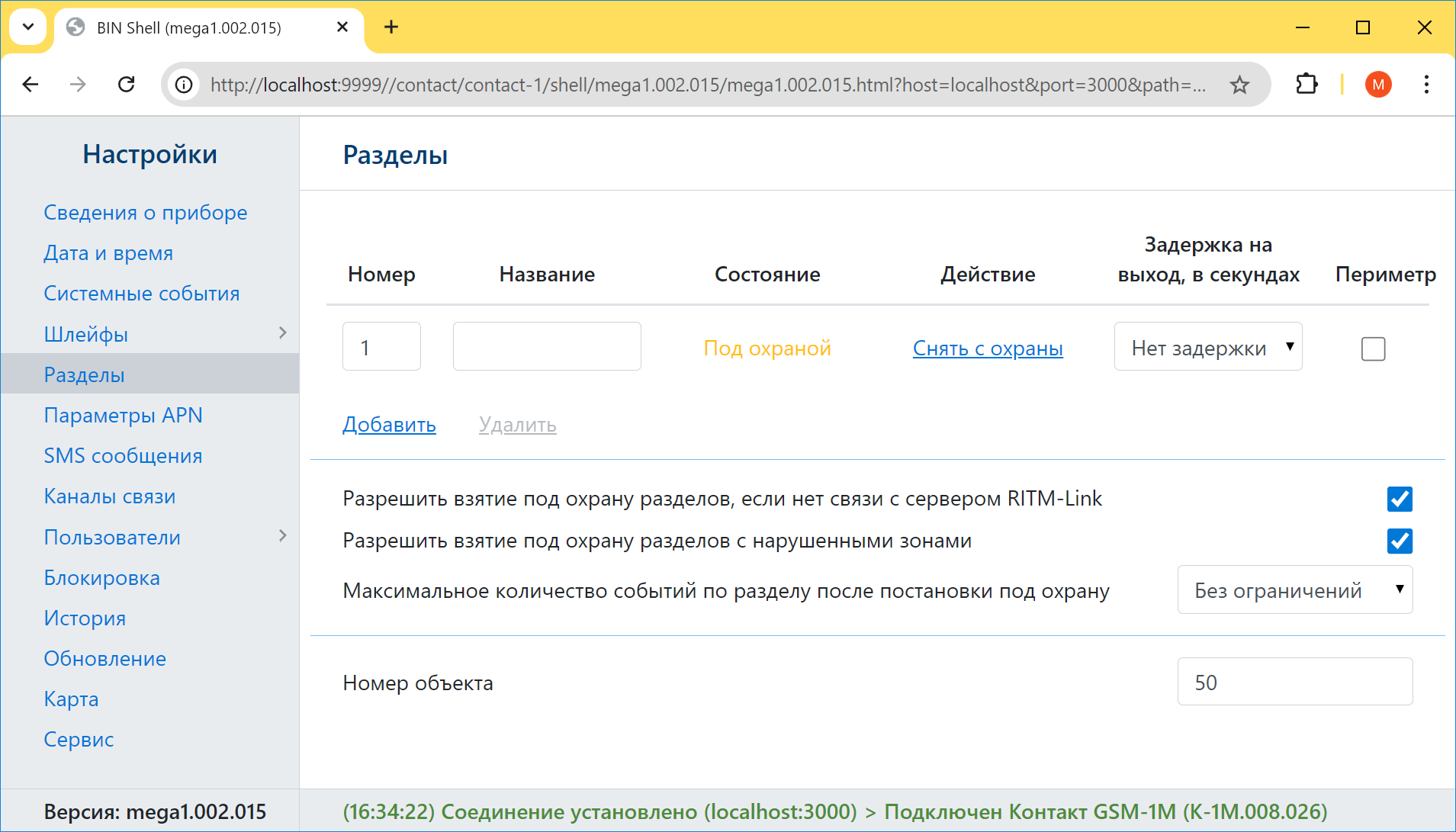Open a new browser tab with plus icon
1456x832 pixels.
[x=391, y=27]
